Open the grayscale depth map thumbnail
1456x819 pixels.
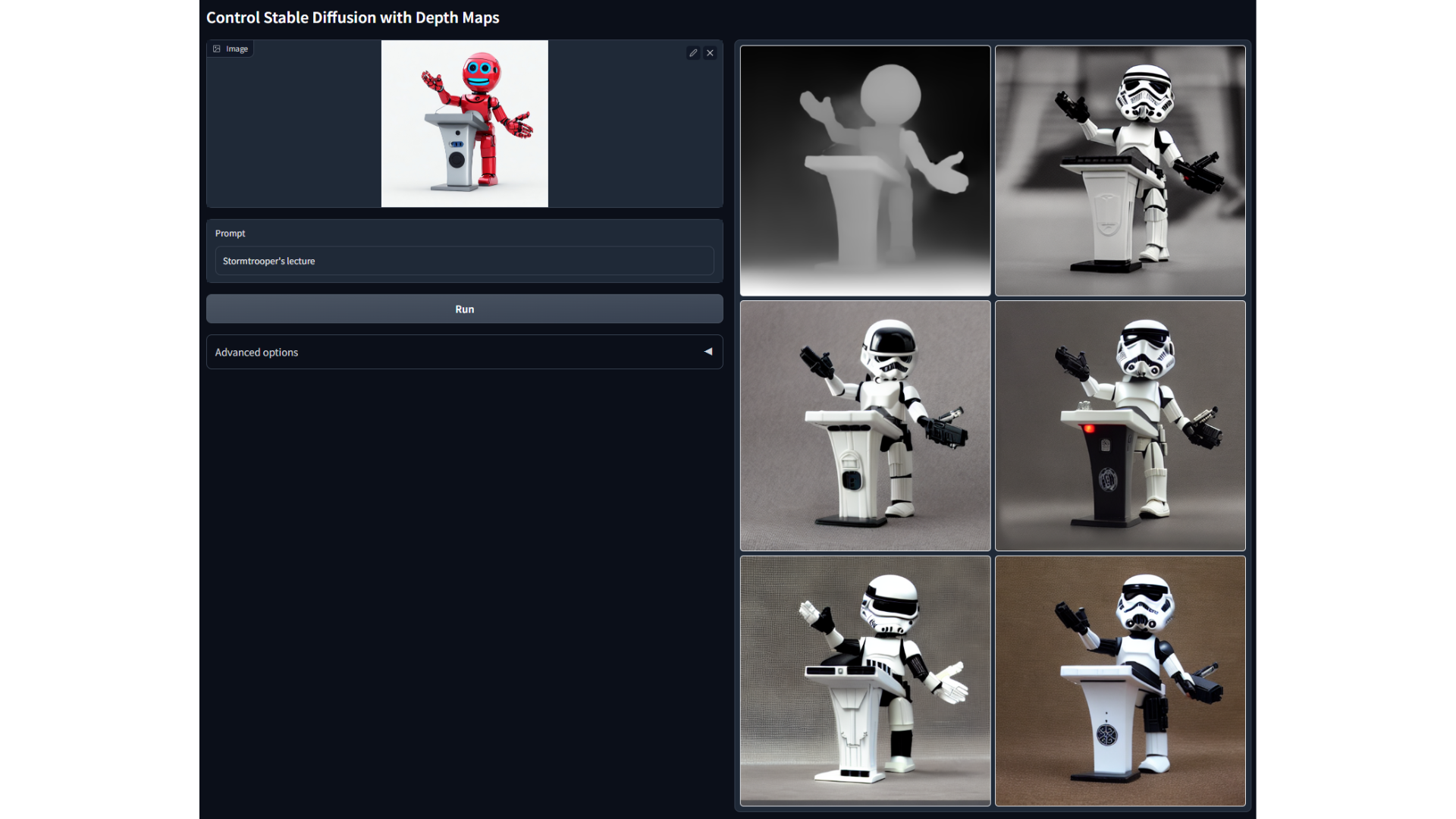click(x=865, y=171)
